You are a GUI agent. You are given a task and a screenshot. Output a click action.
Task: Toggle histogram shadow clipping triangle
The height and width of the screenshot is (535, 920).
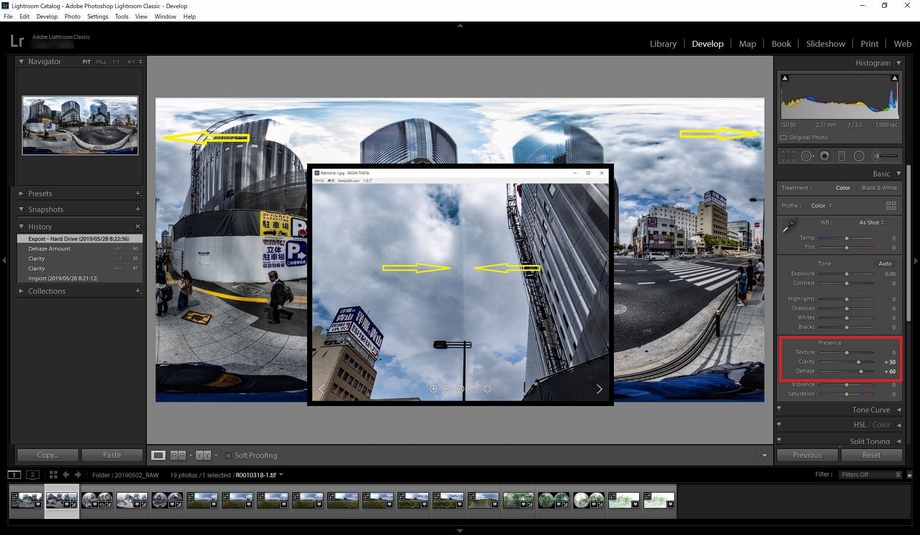click(x=785, y=78)
